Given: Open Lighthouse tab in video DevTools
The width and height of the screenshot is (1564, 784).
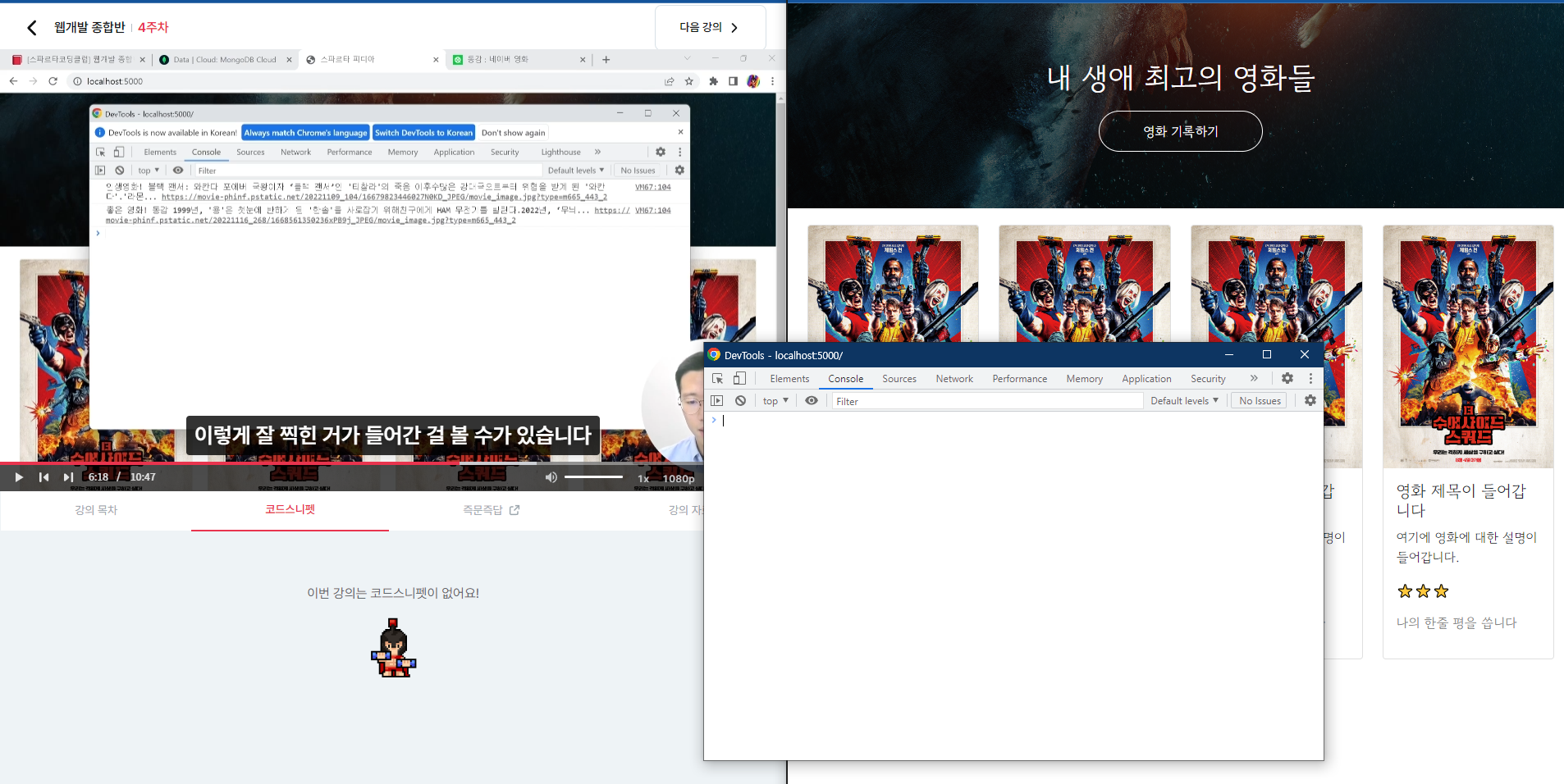Looking at the screenshot, I should (x=560, y=153).
